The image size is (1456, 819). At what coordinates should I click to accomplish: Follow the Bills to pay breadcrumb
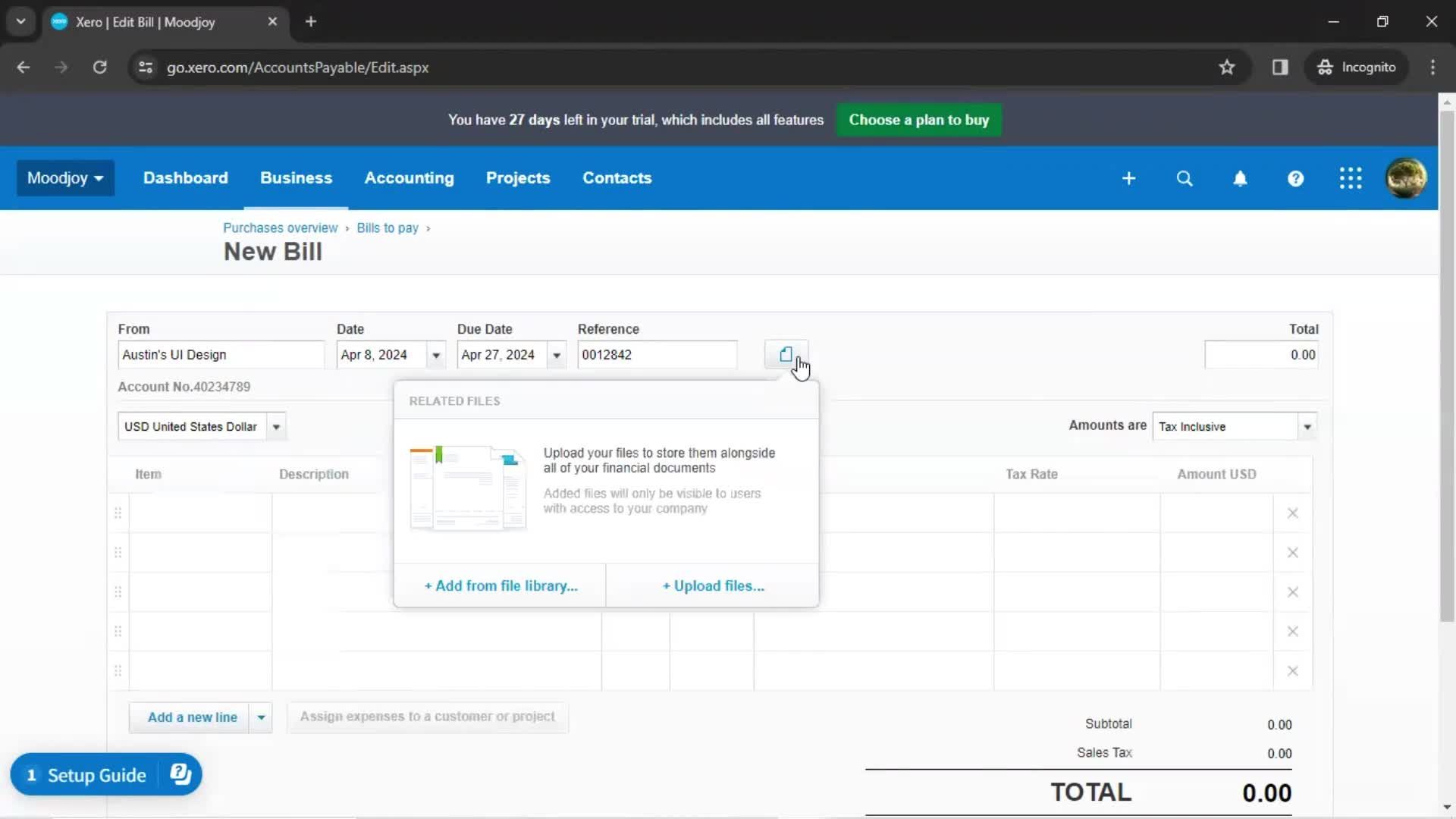tap(388, 228)
